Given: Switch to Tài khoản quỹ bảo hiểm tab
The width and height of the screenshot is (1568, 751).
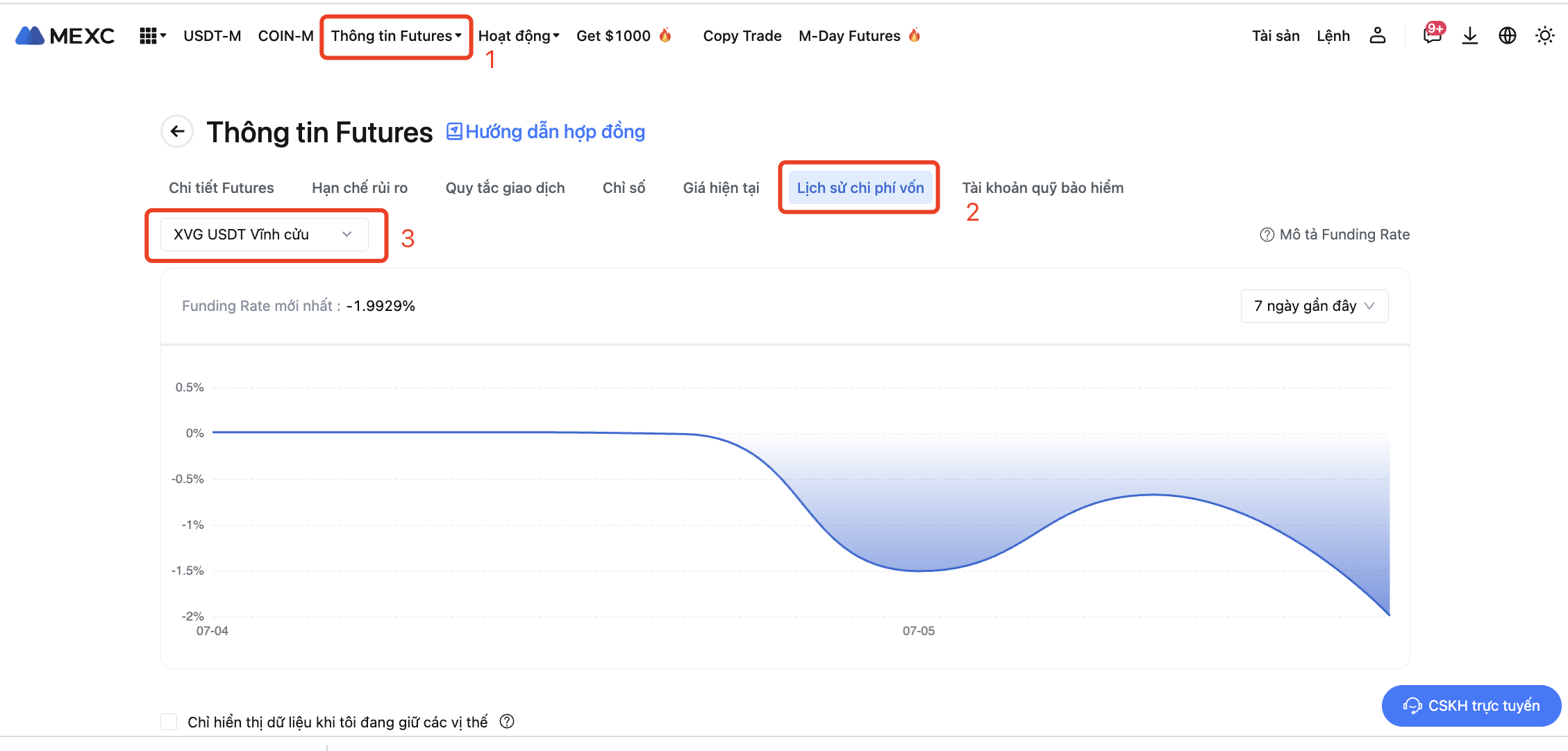Looking at the screenshot, I should pos(1042,187).
